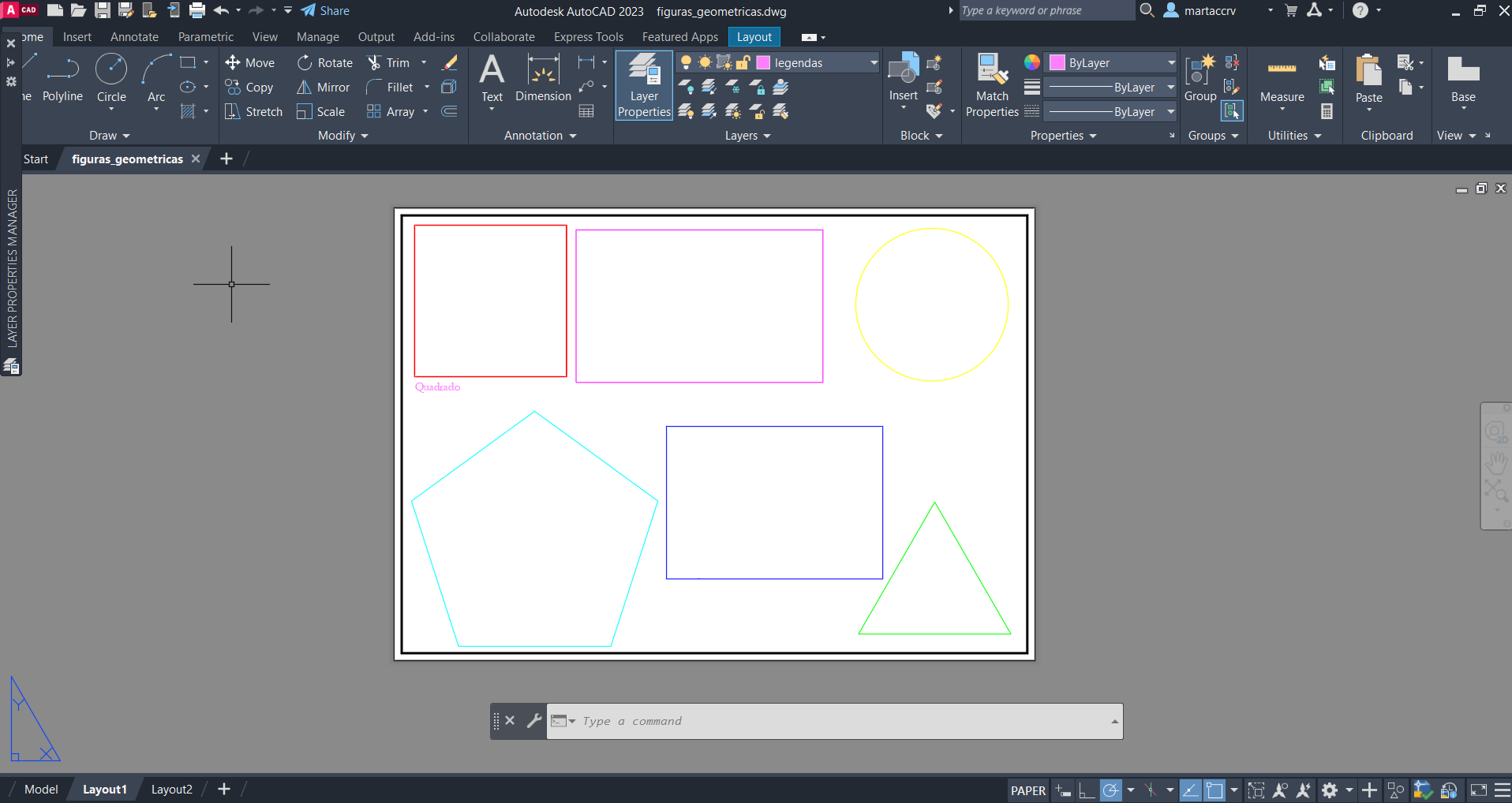Switch to the Layout2 tab

[x=171, y=790]
